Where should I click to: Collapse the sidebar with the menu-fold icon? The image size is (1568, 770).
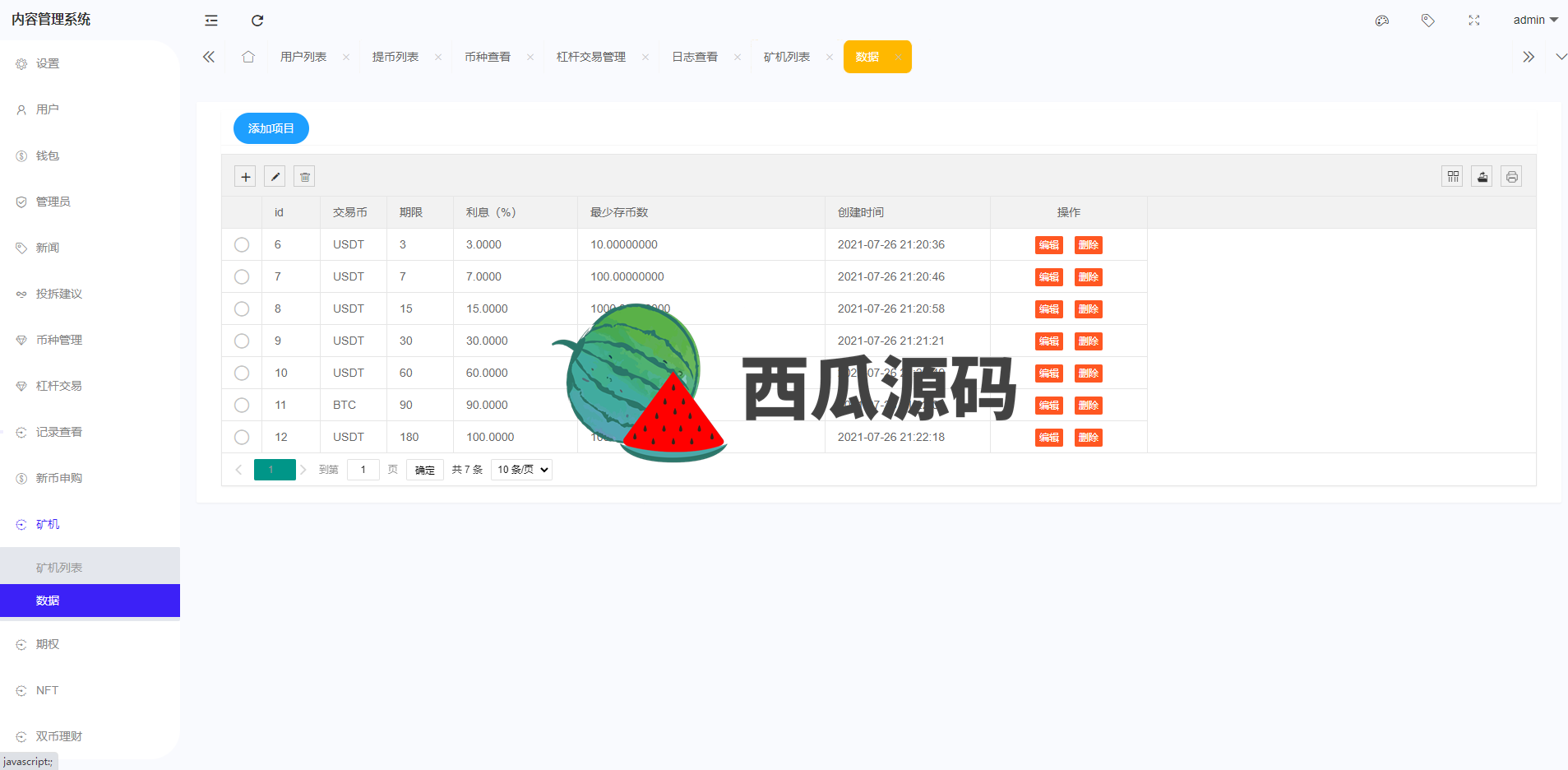pyautogui.click(x=211, y=21)
